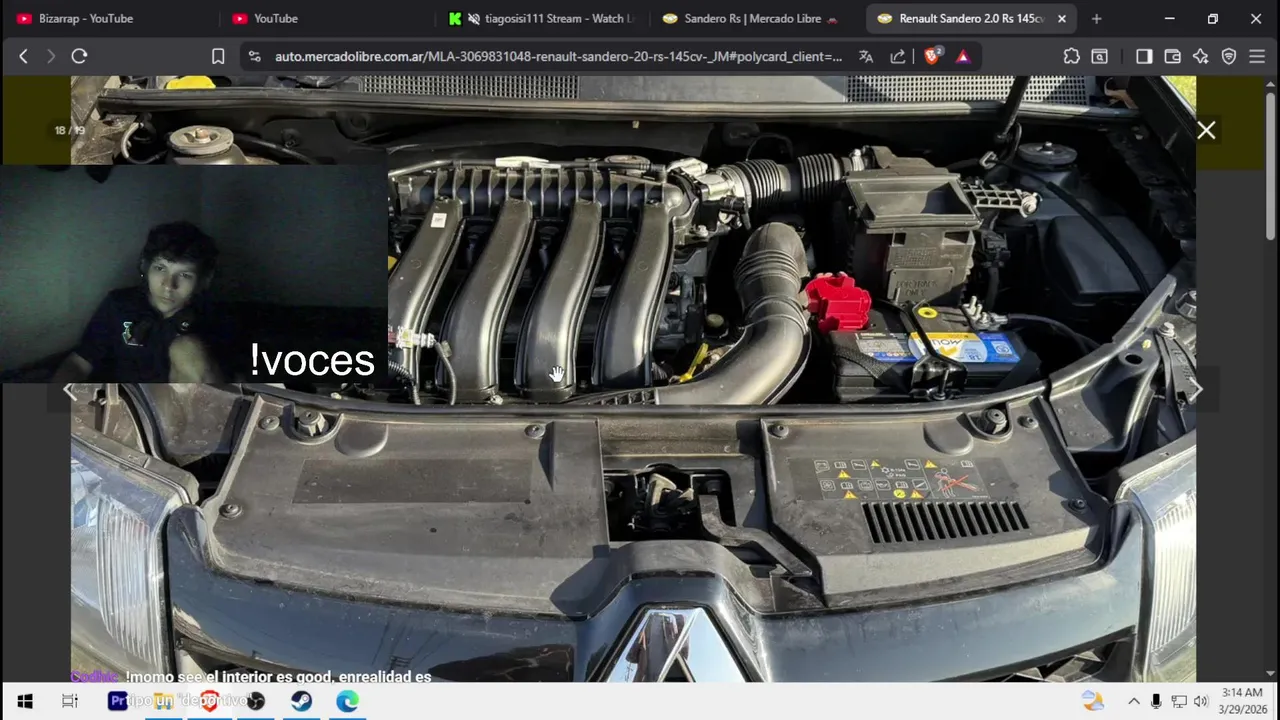
Task: Open the clock showing 3:14 AM
Action: tap(1241, 701)
